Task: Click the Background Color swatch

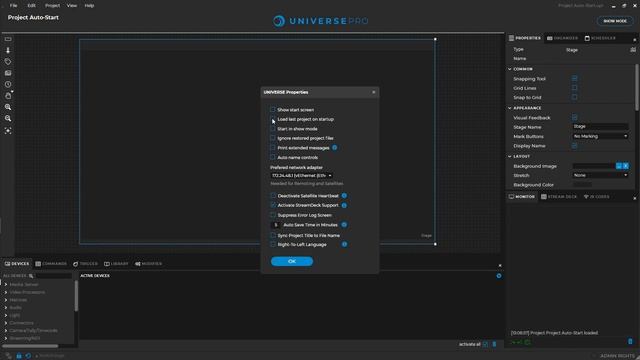Action: [x=582, y=185]
